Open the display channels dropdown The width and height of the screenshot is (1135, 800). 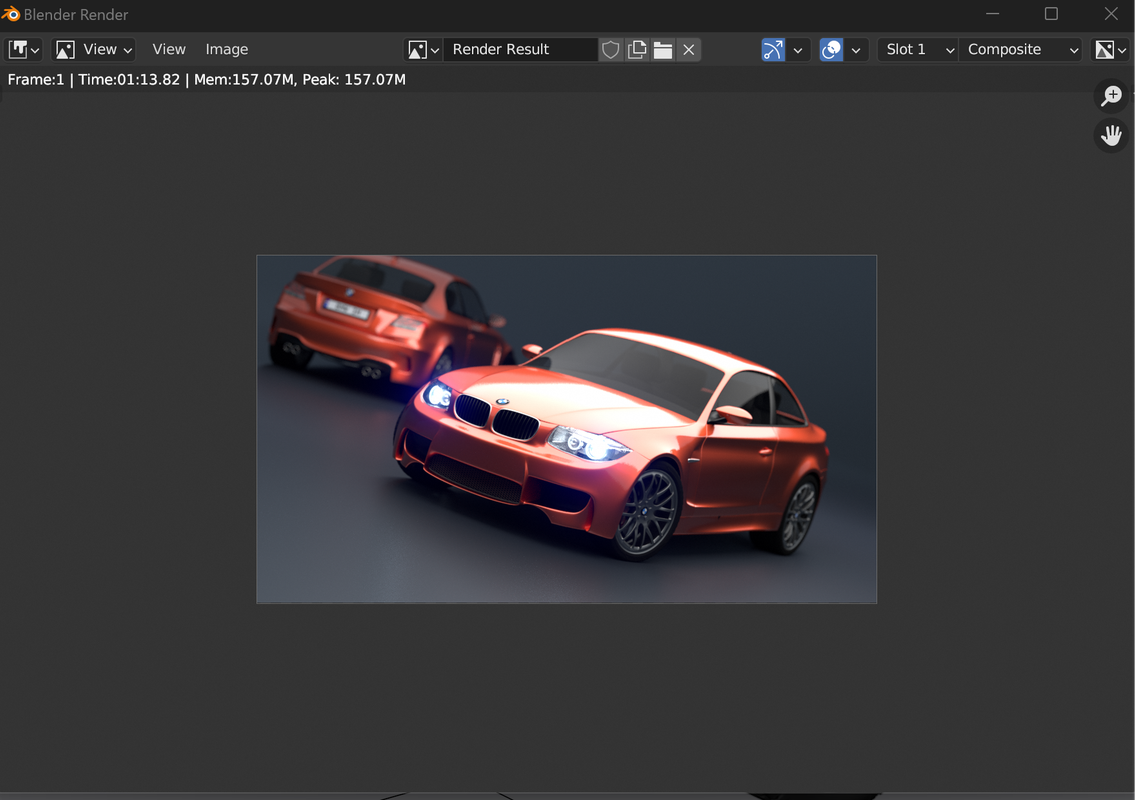click(x=1110, y=49)
